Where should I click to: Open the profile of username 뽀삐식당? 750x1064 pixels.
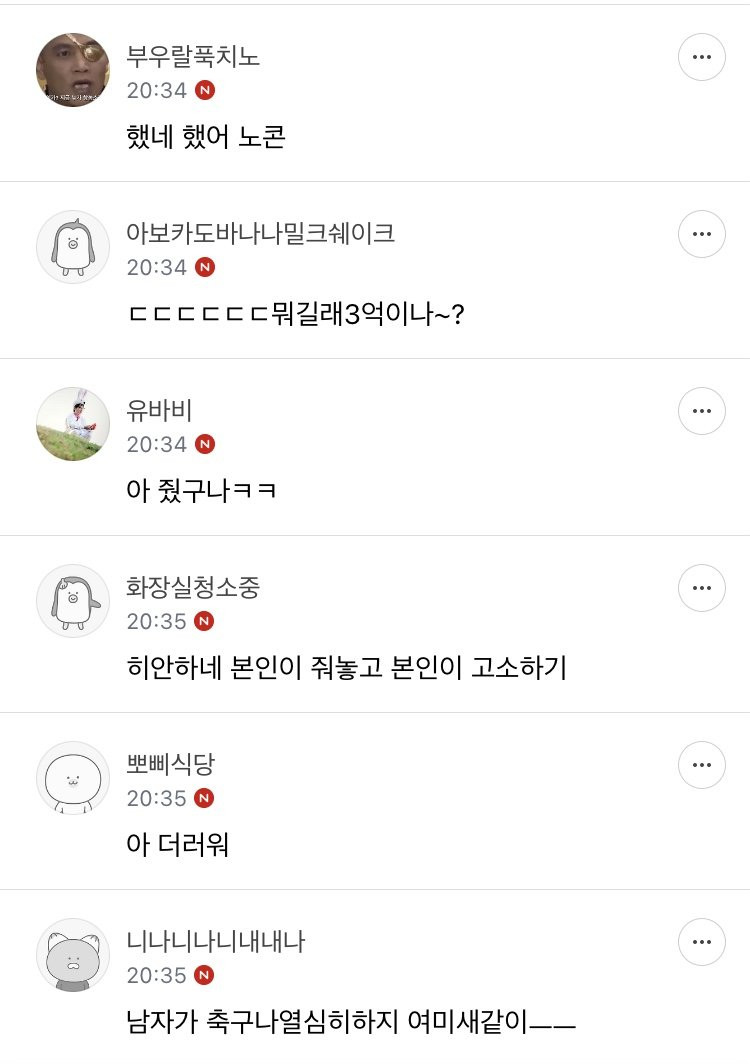coord(171,764)
